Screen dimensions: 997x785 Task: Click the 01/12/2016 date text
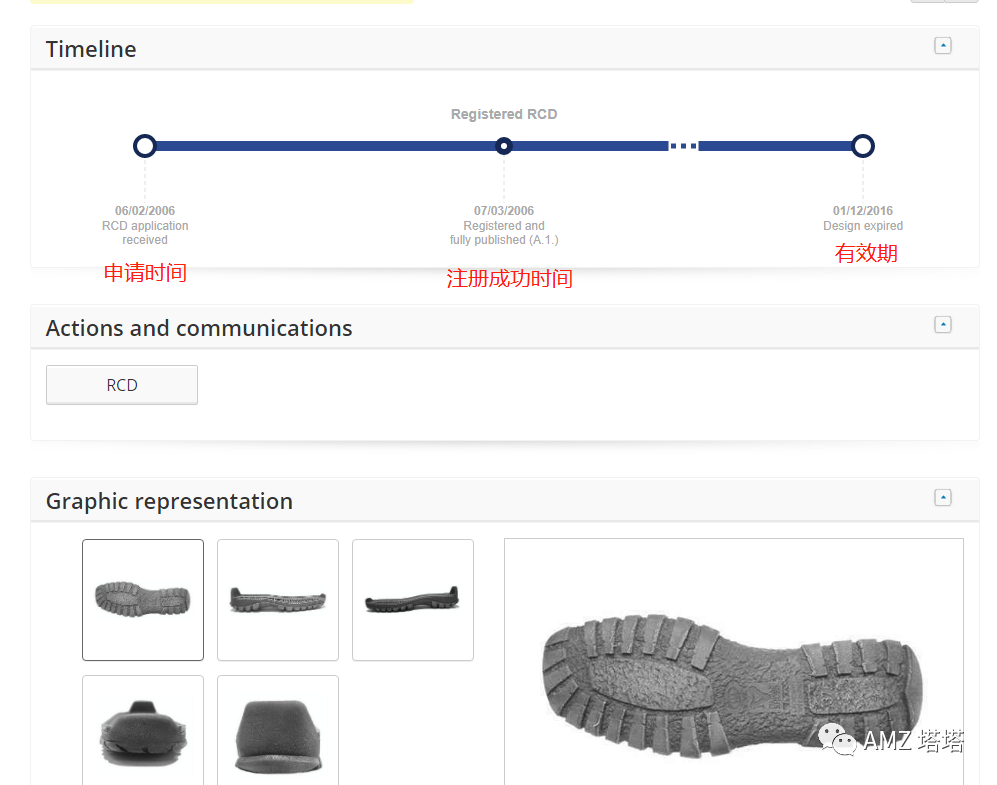[863, 210]
